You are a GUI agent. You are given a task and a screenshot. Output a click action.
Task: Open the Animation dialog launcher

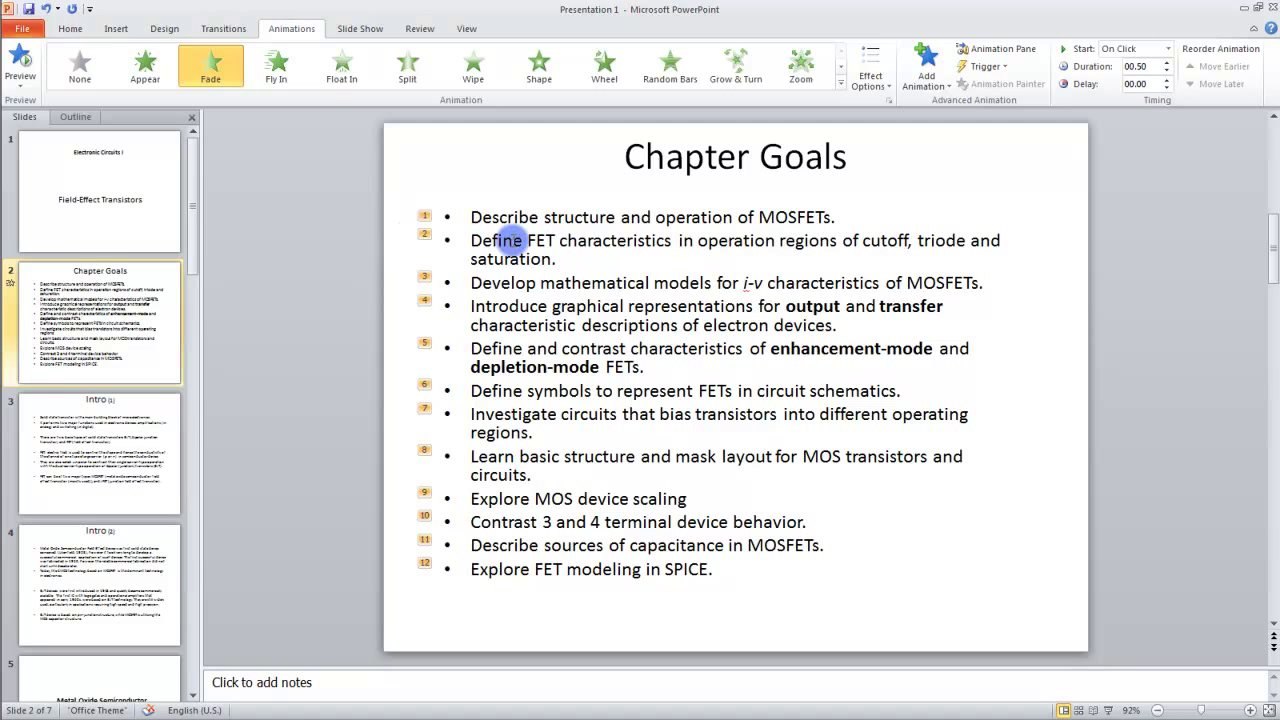point(889,100)
